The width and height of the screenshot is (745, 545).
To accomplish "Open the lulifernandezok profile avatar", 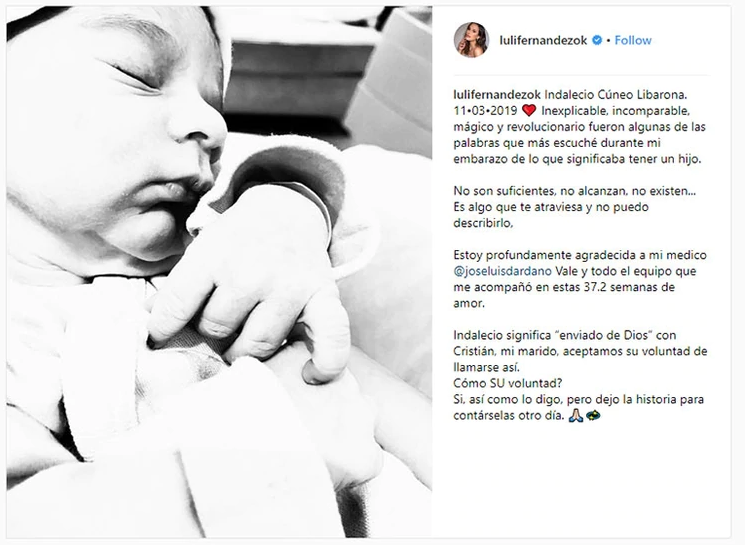I will click(x=471, y=40).
